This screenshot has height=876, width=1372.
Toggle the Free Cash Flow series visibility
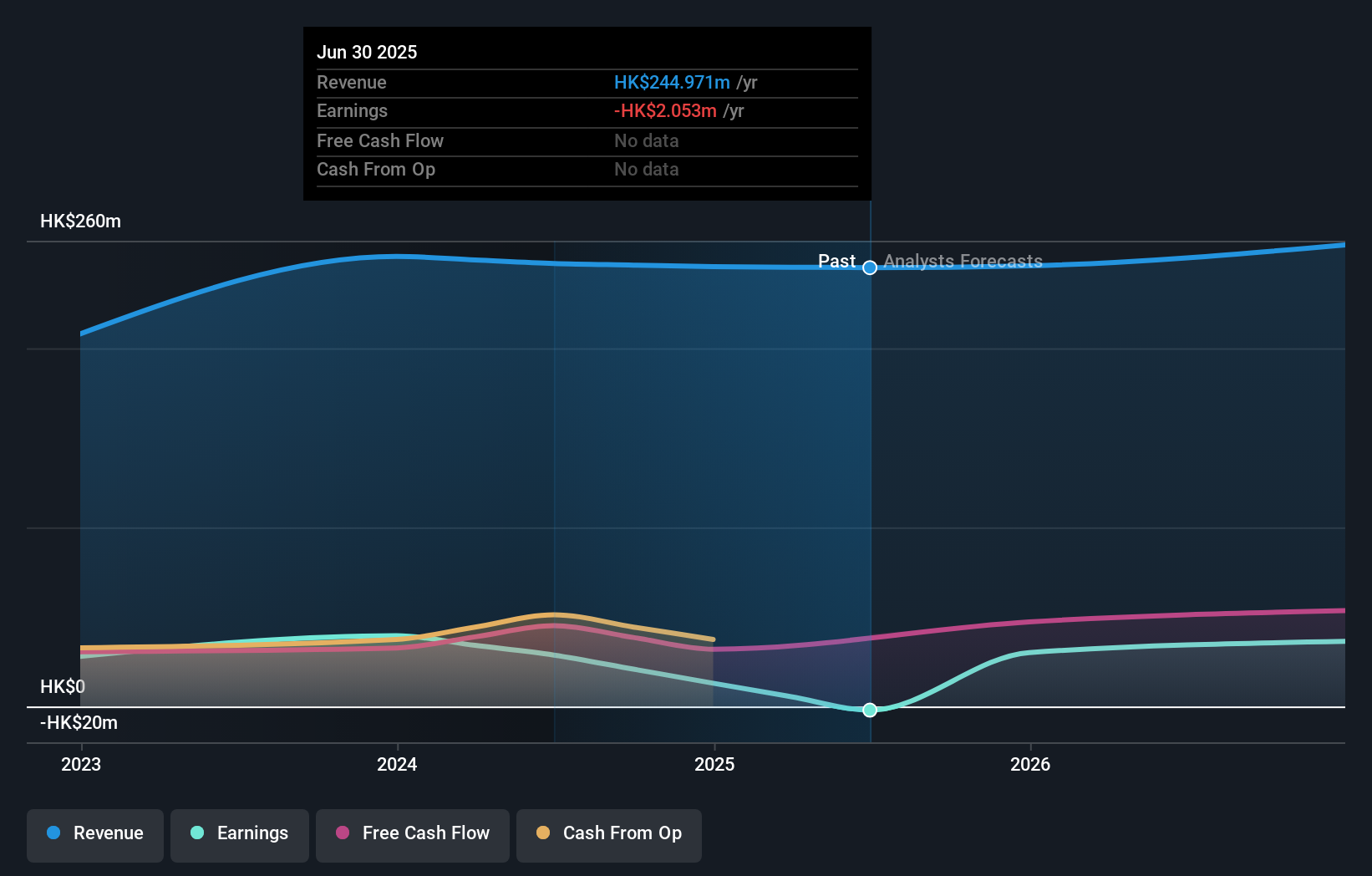[412, 833]
